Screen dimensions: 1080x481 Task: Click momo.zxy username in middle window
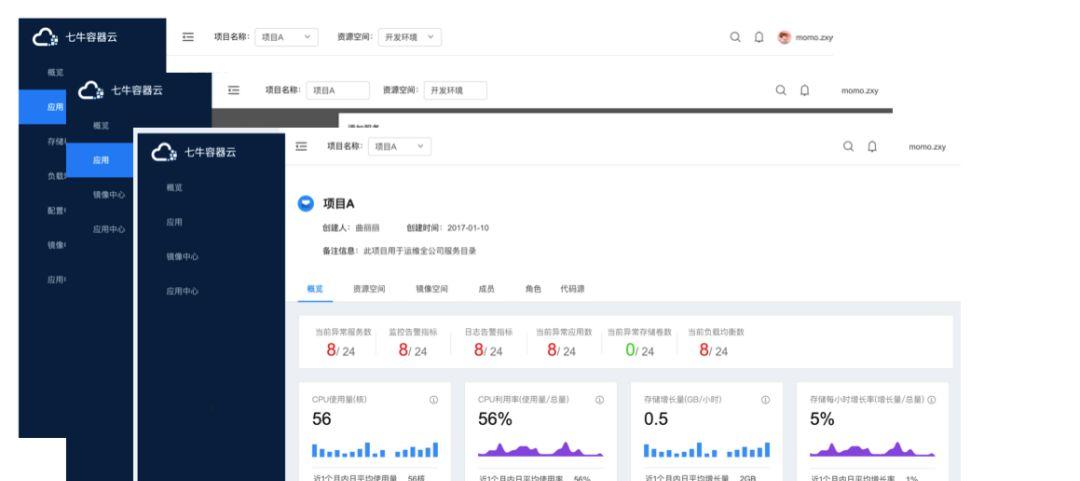pos(860,91)
